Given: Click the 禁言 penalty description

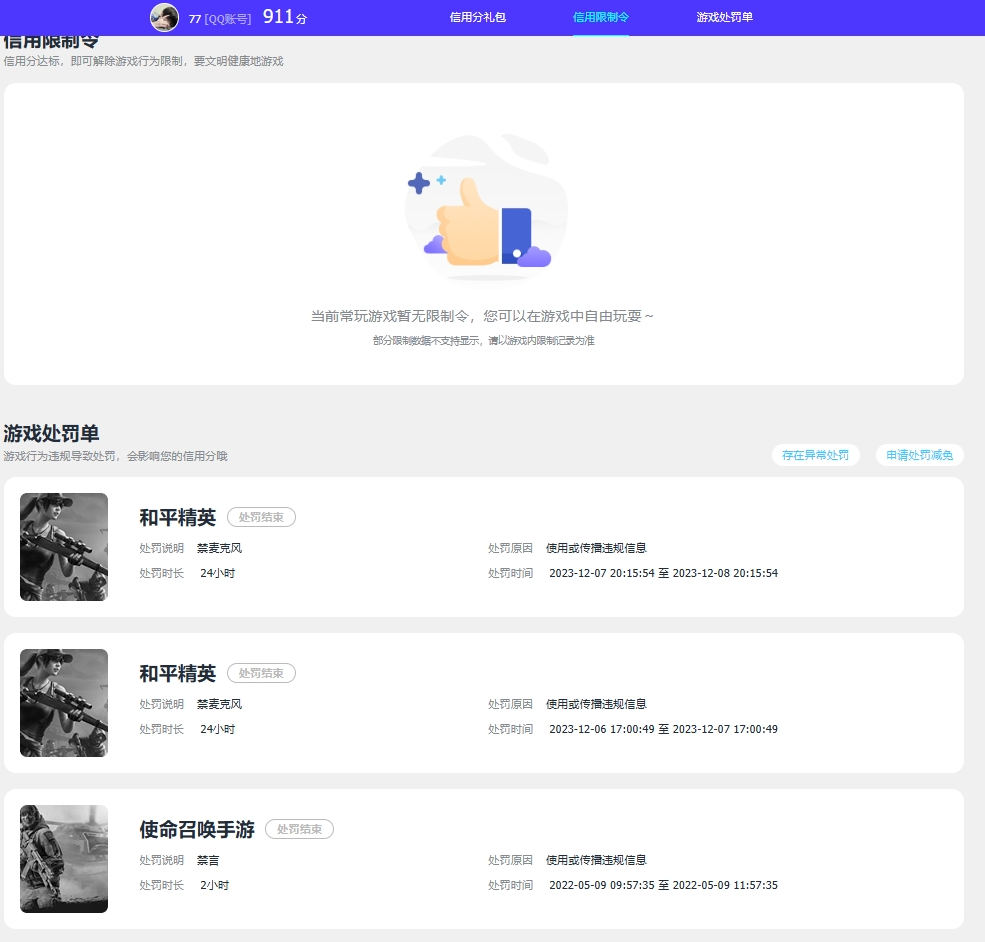Looking at the screenshot, I should 208,860.
